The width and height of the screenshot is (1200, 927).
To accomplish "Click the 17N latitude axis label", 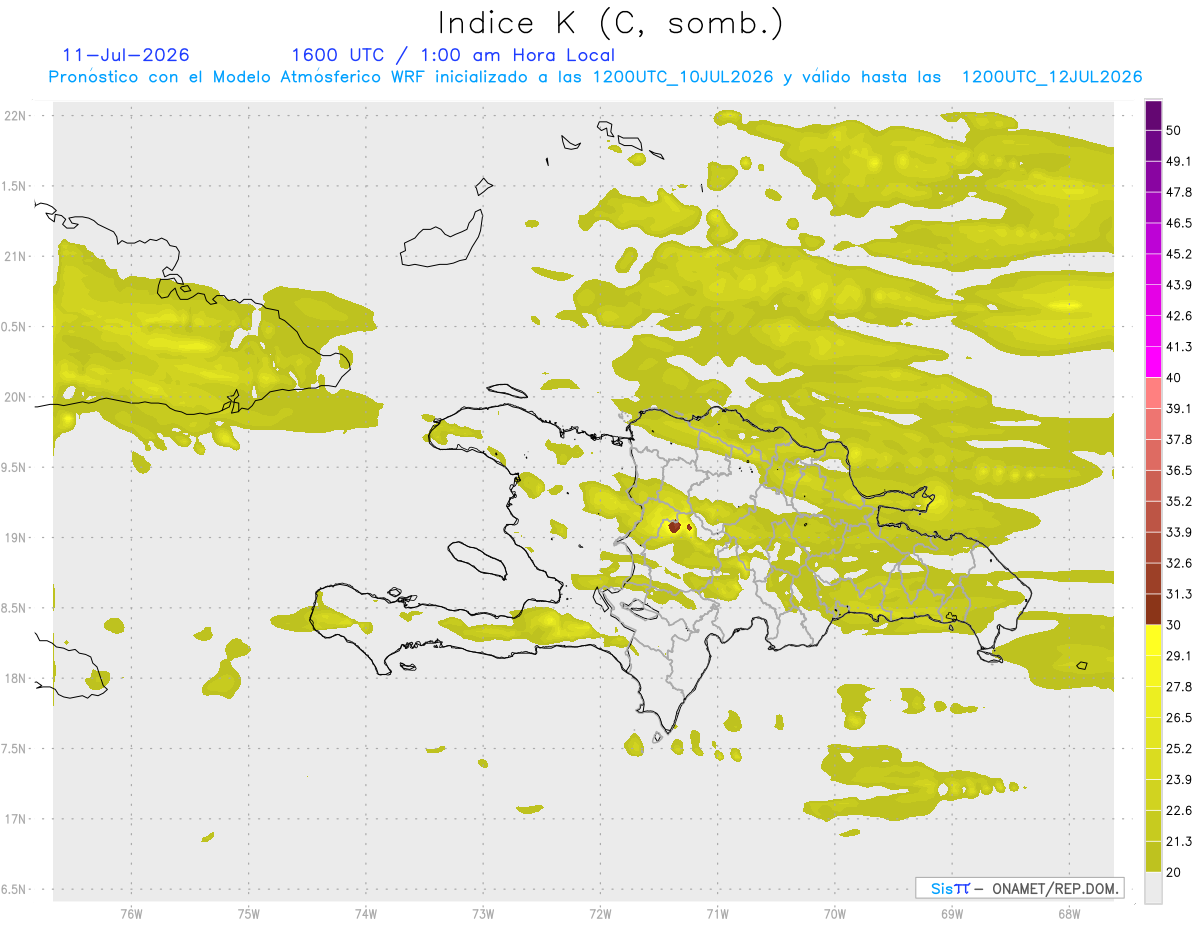I will click(16, 819).
